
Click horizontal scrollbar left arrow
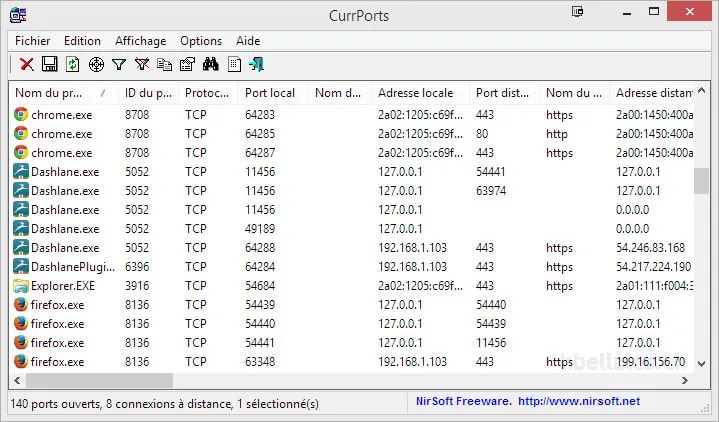(x=17, y=380)
